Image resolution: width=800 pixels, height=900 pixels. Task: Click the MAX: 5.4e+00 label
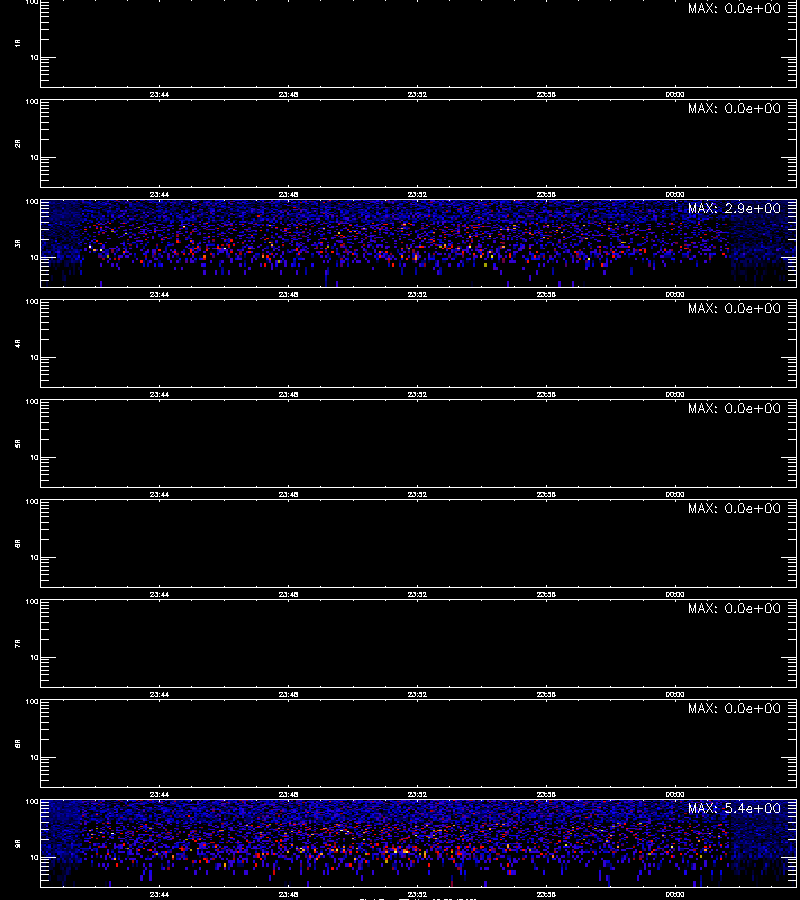click(734, 808)
